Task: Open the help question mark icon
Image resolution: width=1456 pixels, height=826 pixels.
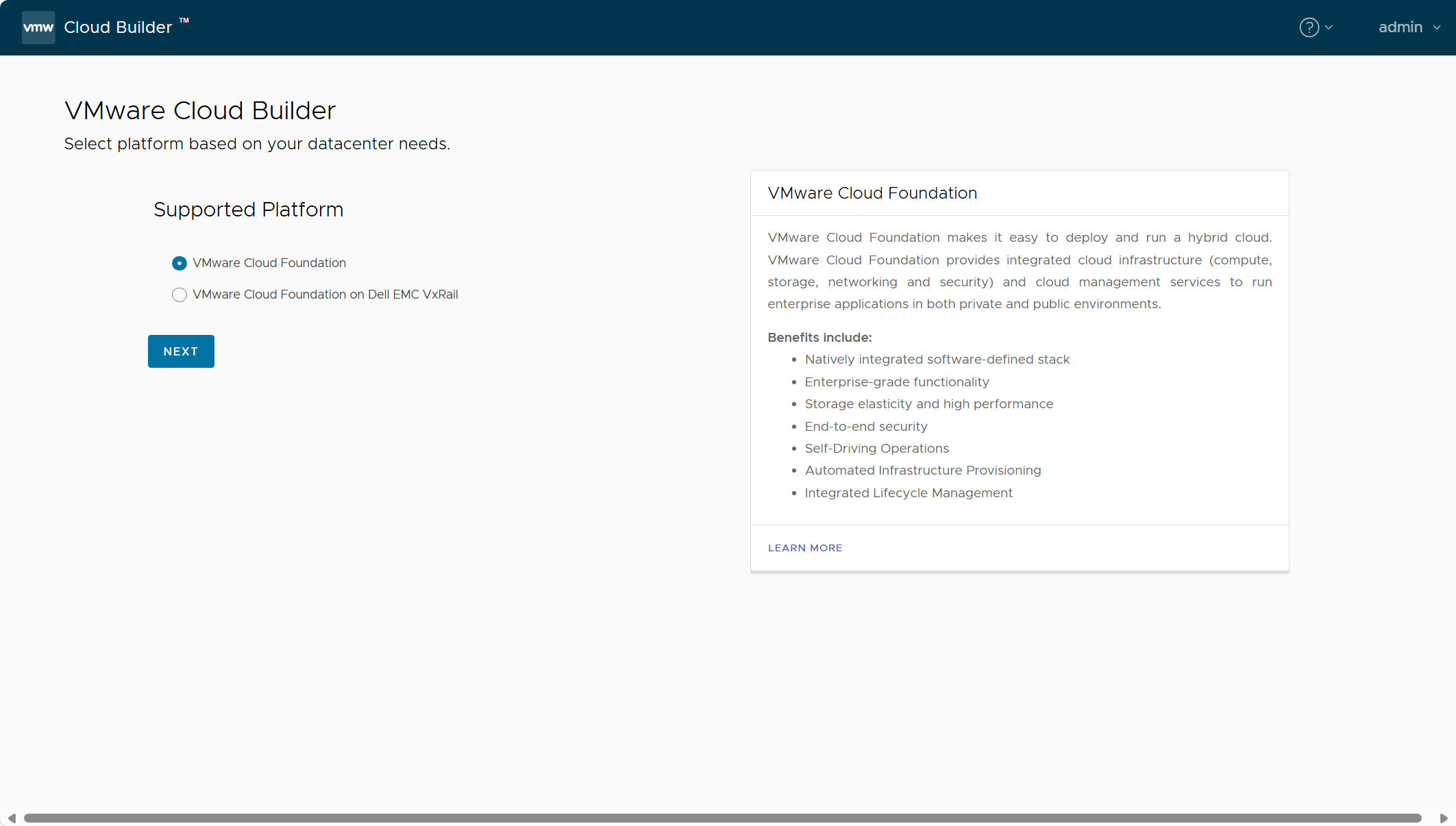Action: pyautogui.click(x=1309, y=27)
